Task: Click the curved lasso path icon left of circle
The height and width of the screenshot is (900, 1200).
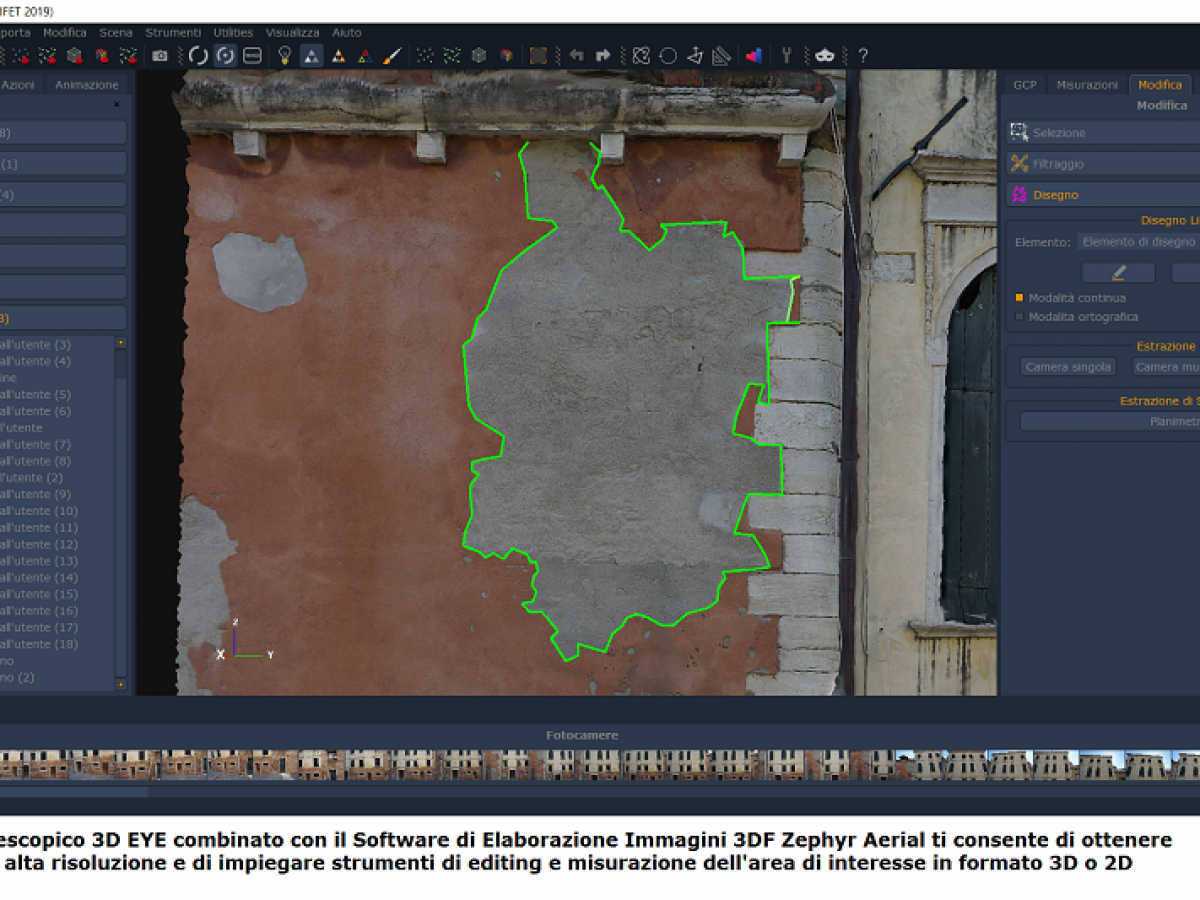Action: (x=641, y=55)
